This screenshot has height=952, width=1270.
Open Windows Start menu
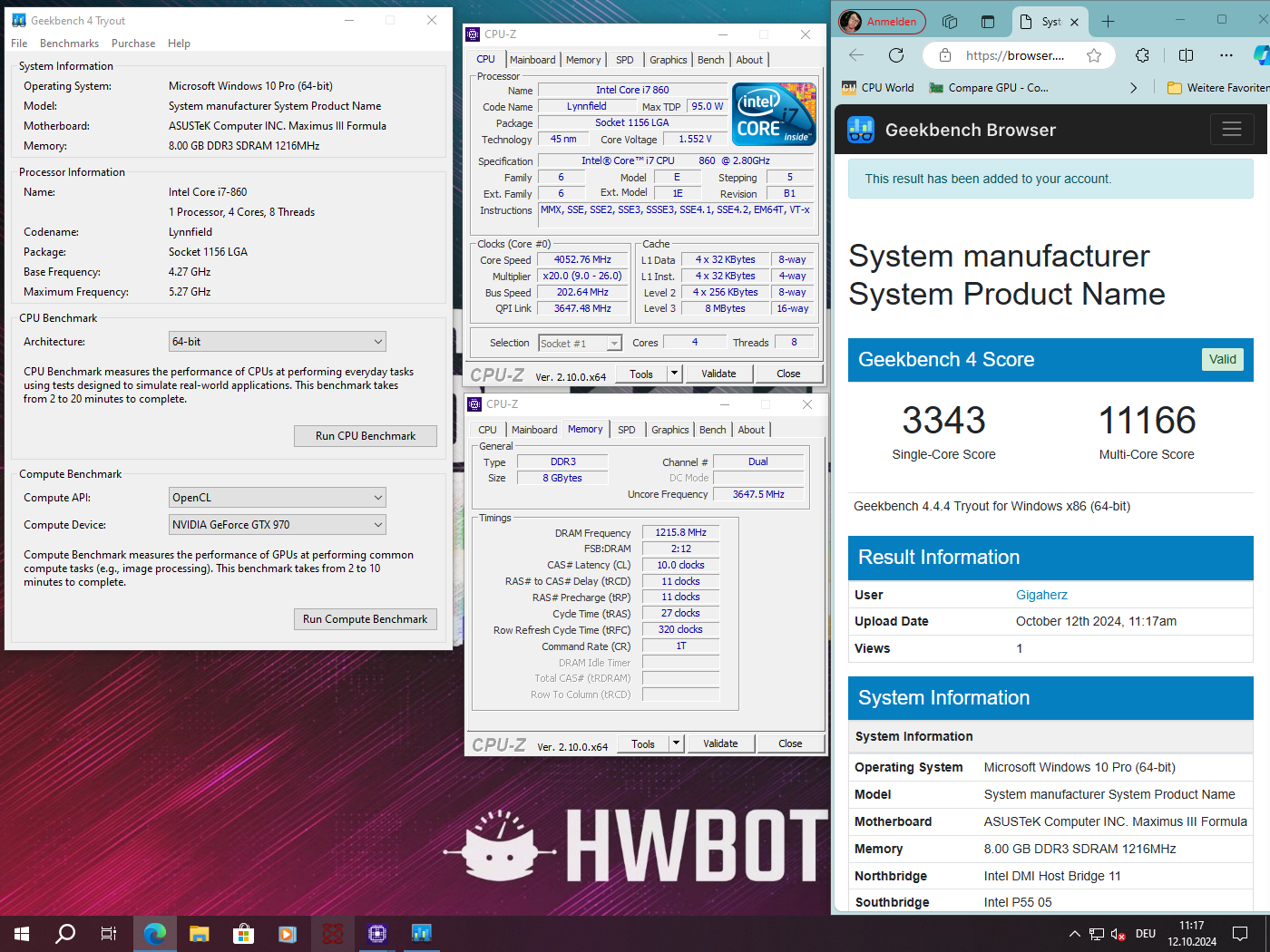(22, 933)
